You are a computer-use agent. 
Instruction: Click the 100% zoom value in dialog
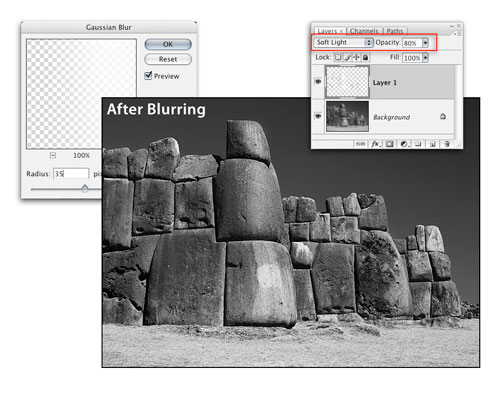pyautogui.click(x=81, y=155)
